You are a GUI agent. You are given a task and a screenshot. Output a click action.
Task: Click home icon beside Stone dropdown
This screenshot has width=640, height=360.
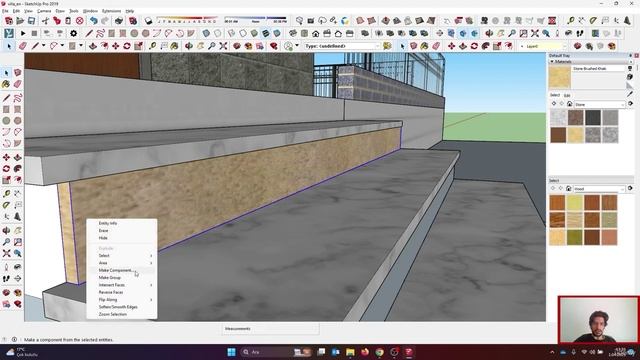coord(569,104)
